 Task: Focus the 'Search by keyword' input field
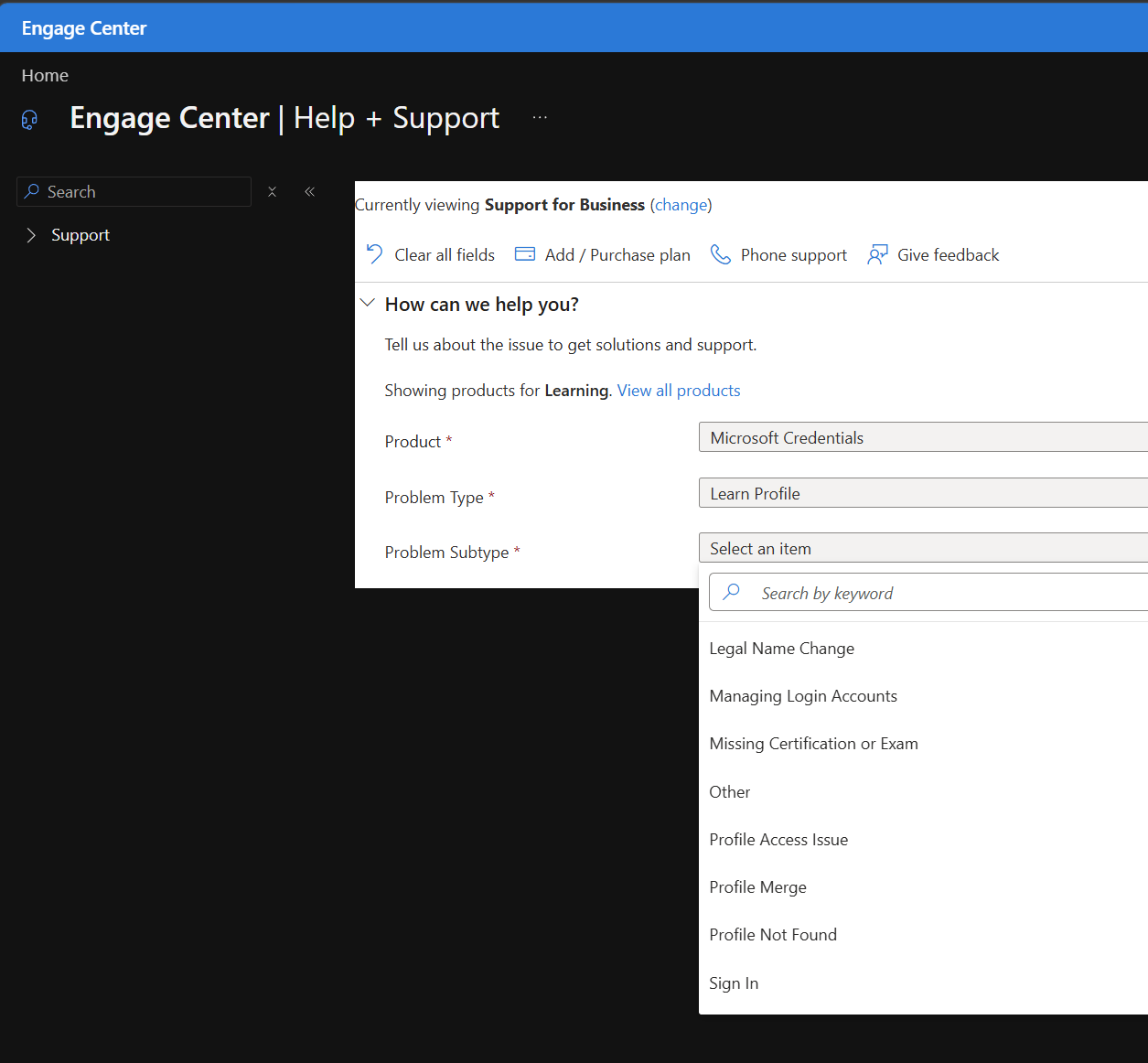pyautogui.click(x=928, y=593)
